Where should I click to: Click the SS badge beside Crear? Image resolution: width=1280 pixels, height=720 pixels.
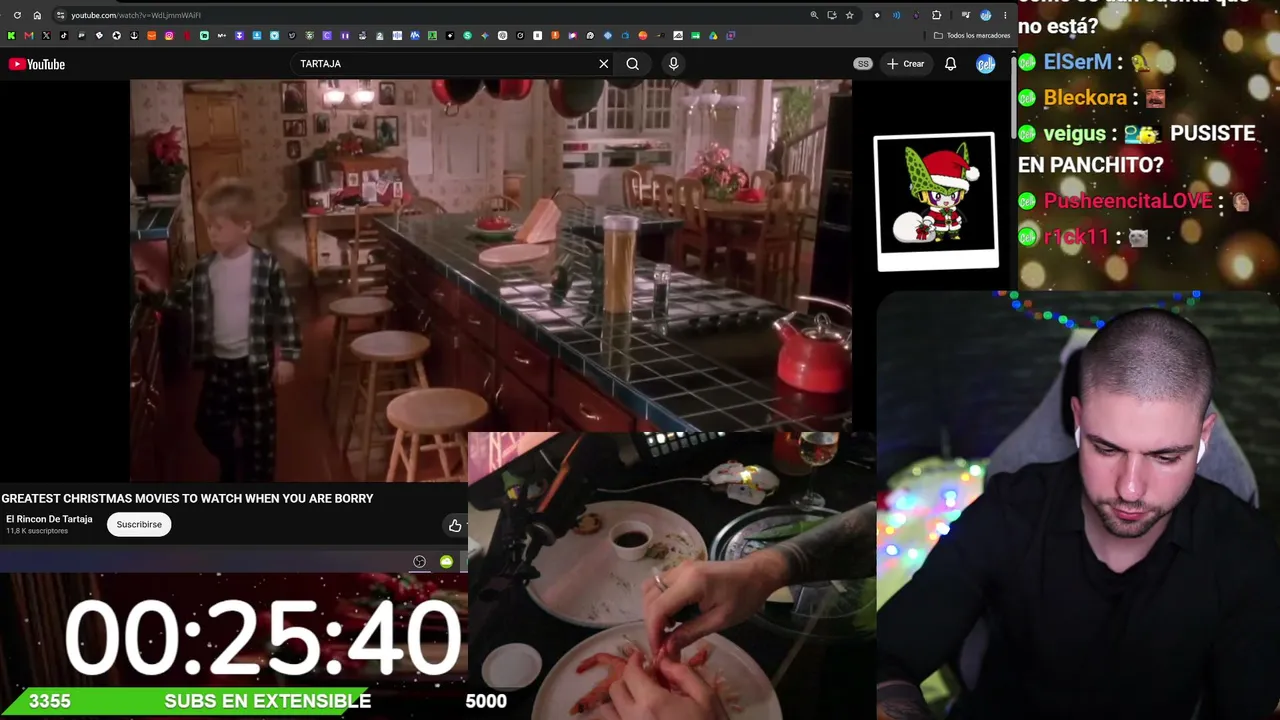[863, 64]
